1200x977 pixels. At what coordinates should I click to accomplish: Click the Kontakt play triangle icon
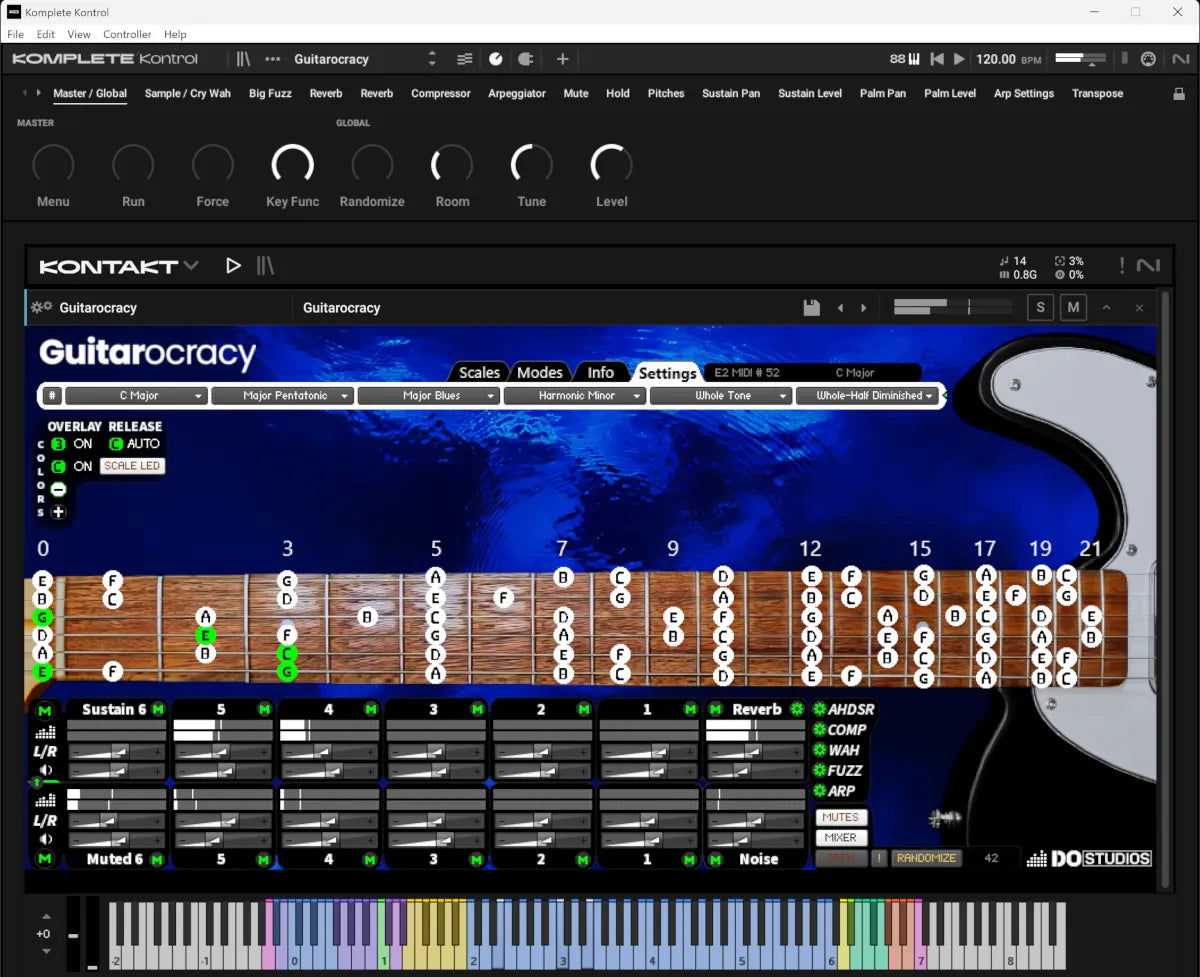pos(233,266)
